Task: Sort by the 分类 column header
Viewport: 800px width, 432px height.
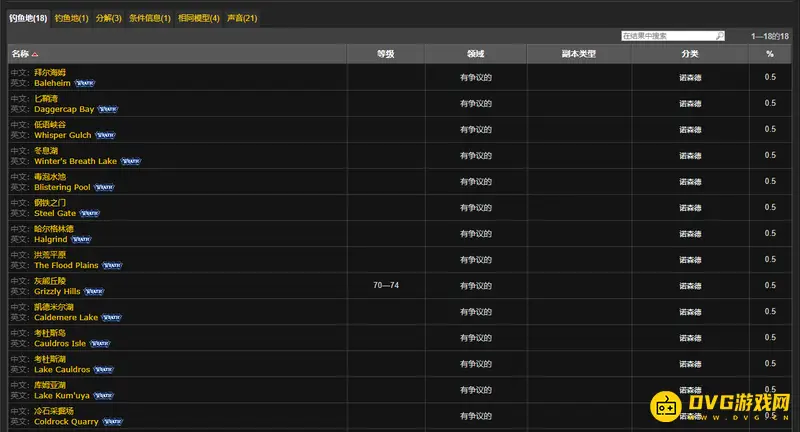Action: tap(690, 54)
